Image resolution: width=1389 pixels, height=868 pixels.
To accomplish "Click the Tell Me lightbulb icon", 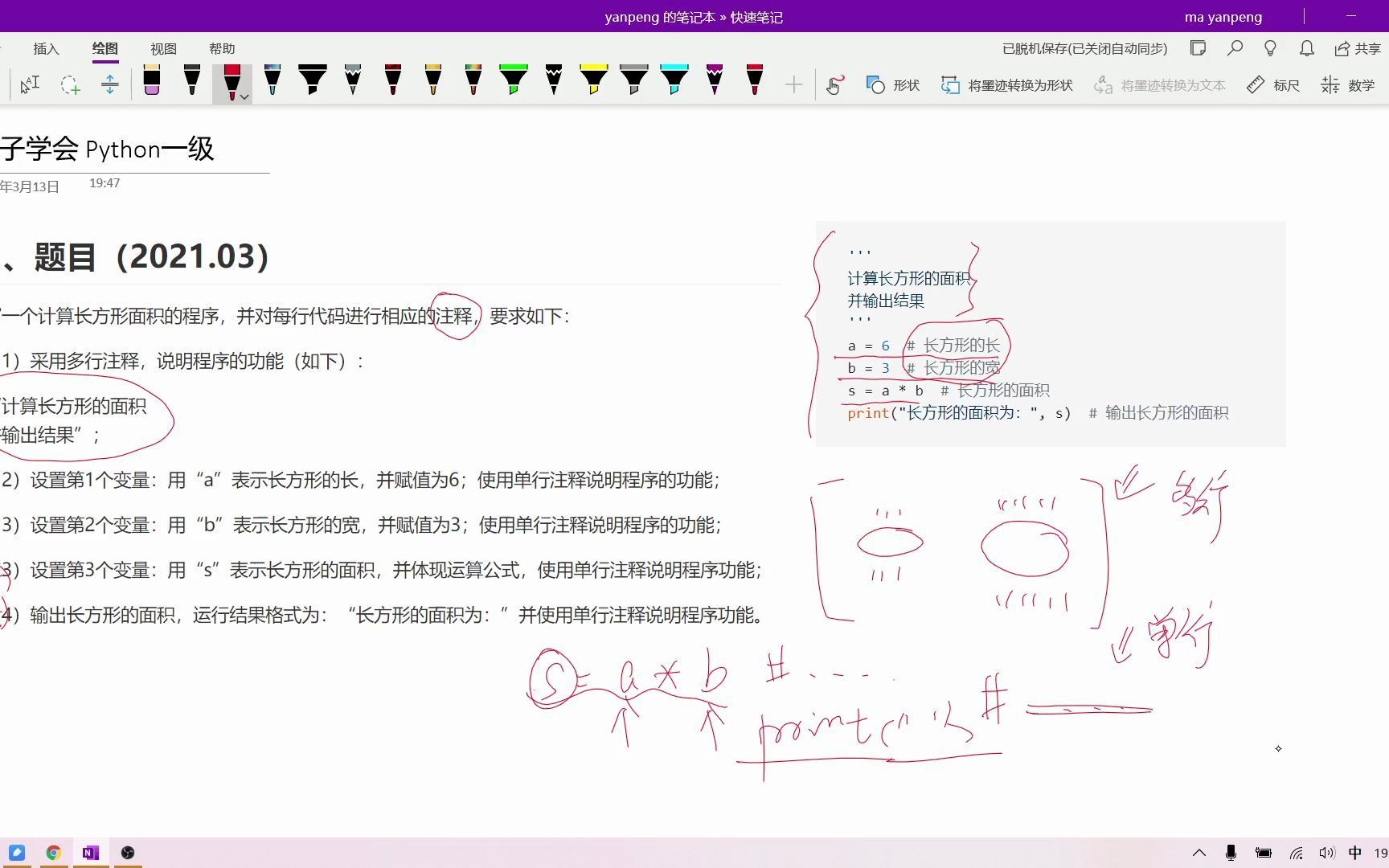I will pyautogui.click(x=1270, y=48).
